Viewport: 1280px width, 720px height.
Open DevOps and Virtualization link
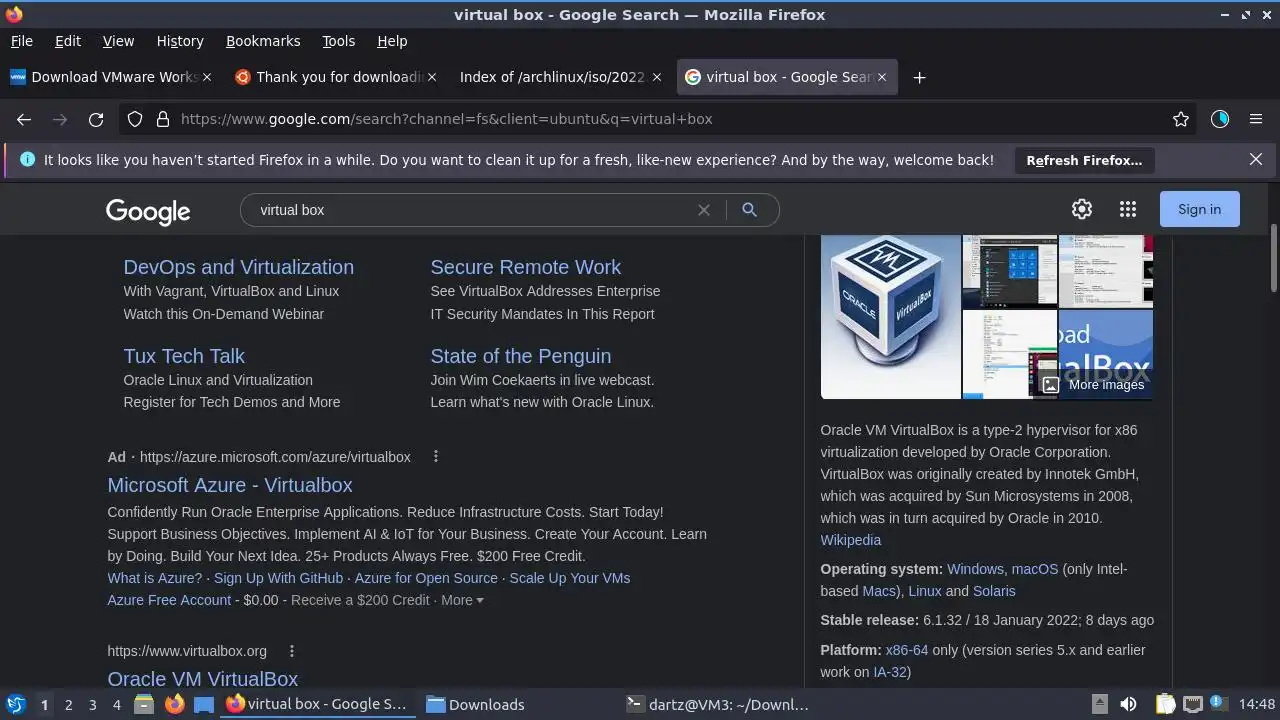click(x=238, y=267)
